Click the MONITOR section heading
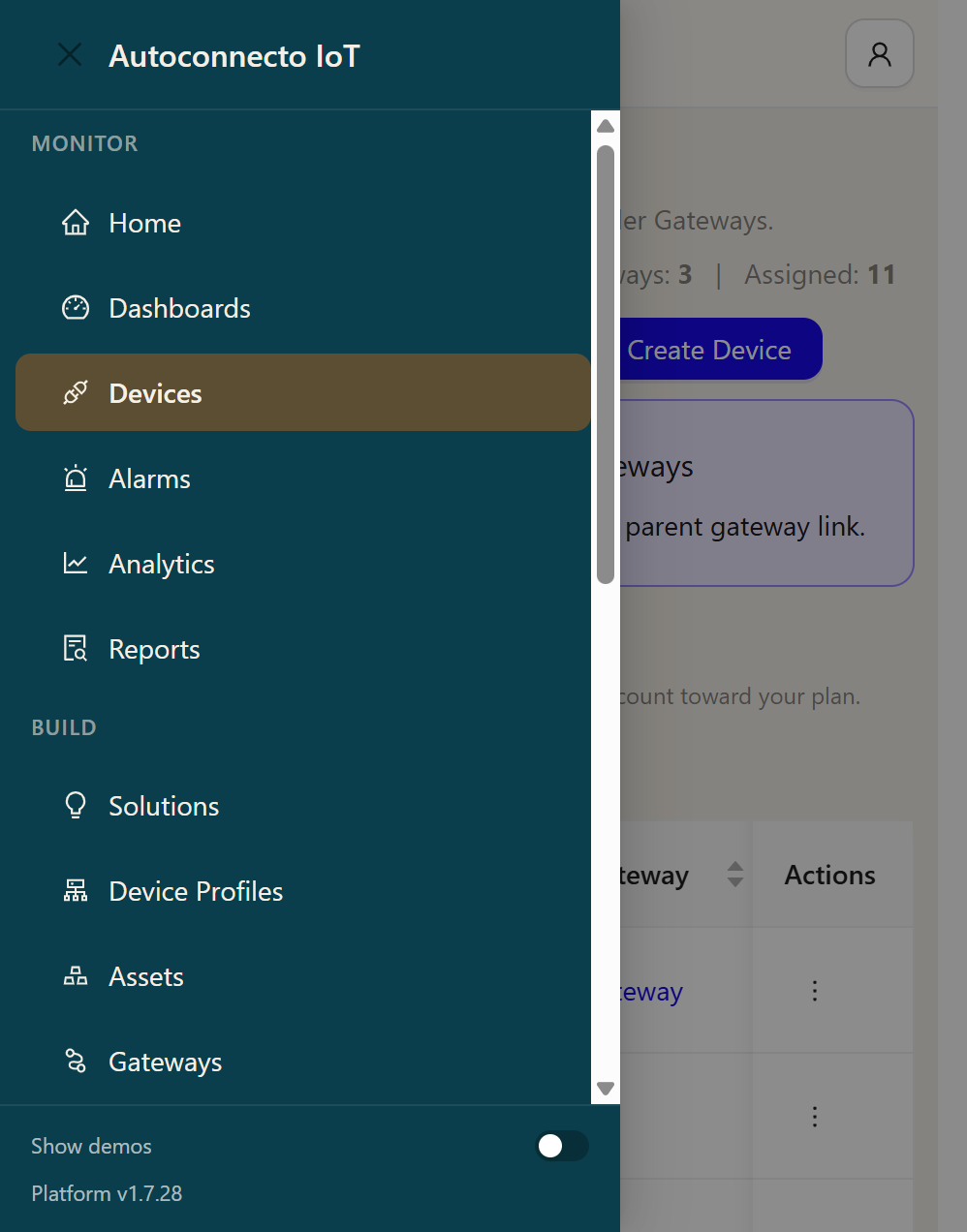The width and height of the screenshot is (967, 1232). (x=85, y=143)
